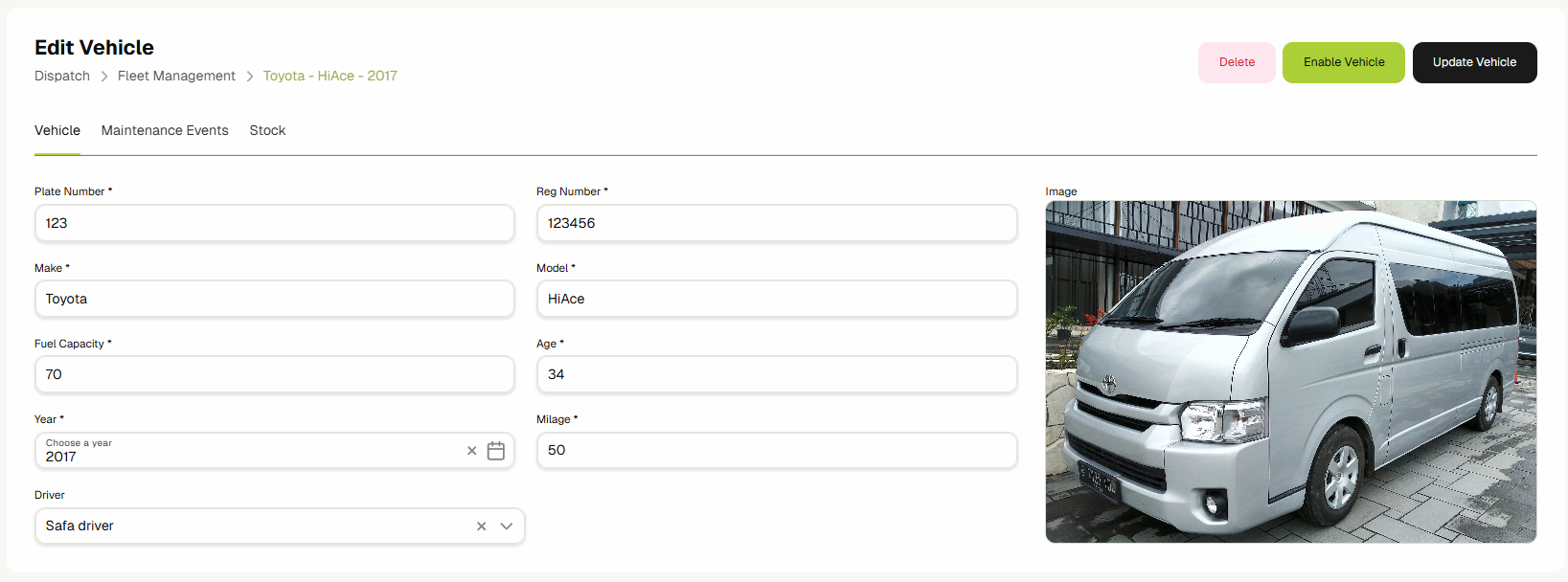Click the Update Vehicle button
Screen dimensions: 1568x582
(1474, 62)
